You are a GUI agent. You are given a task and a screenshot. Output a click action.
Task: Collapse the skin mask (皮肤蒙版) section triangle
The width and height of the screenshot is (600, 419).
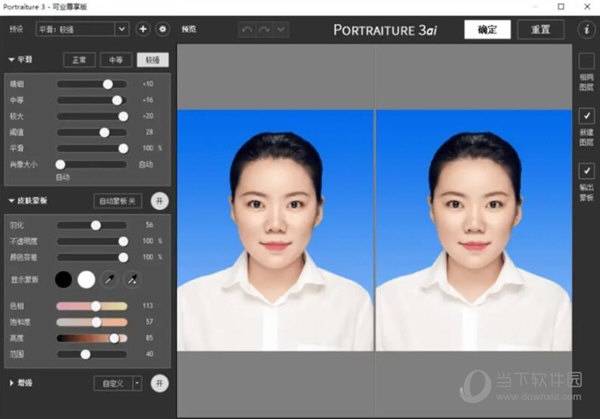(x=11, y=201)
